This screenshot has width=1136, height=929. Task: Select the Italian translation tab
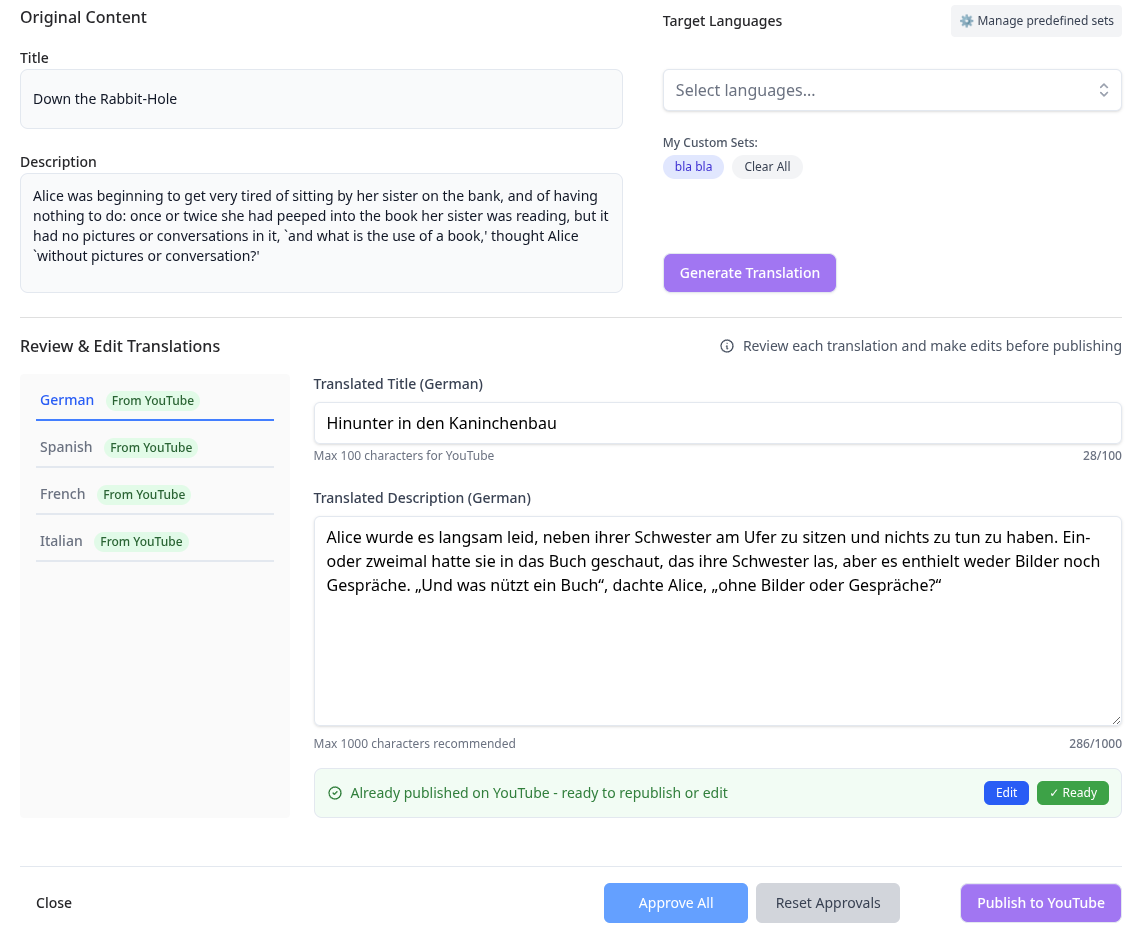(61, 541)
